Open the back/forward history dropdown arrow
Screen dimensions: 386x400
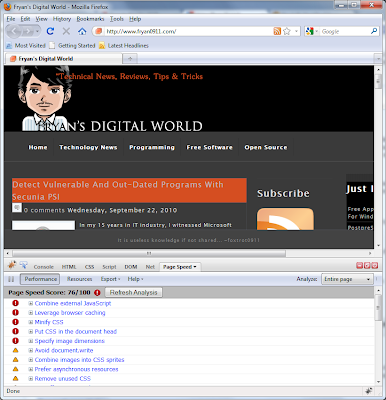point(37,31)
